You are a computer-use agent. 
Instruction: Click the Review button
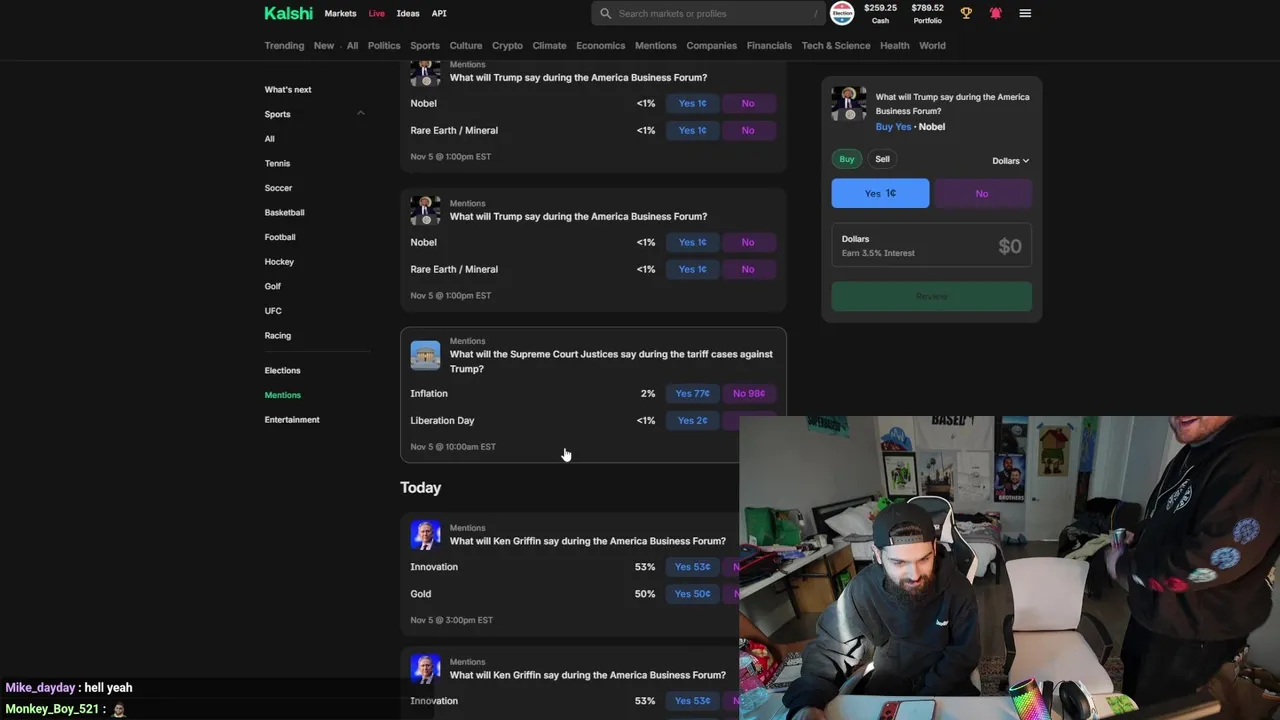[931, 296]
